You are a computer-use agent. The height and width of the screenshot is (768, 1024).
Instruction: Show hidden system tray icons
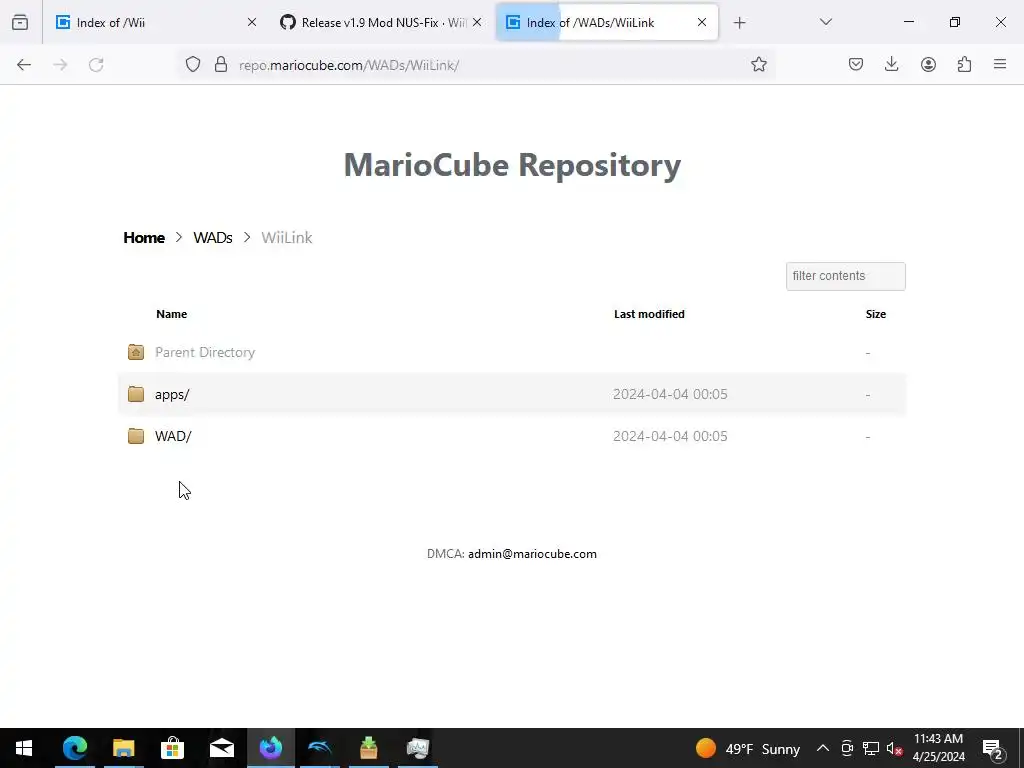click(823, 748)
